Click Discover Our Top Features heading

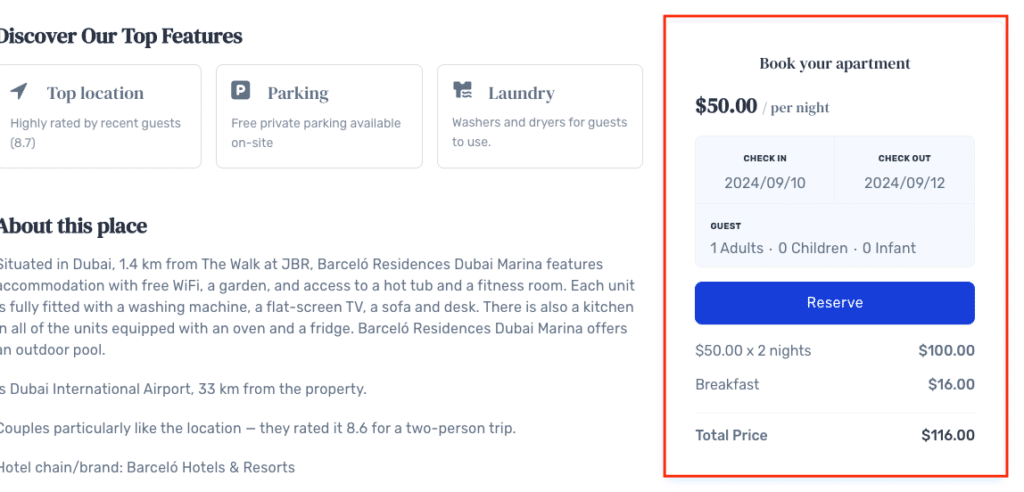point(119,36)
